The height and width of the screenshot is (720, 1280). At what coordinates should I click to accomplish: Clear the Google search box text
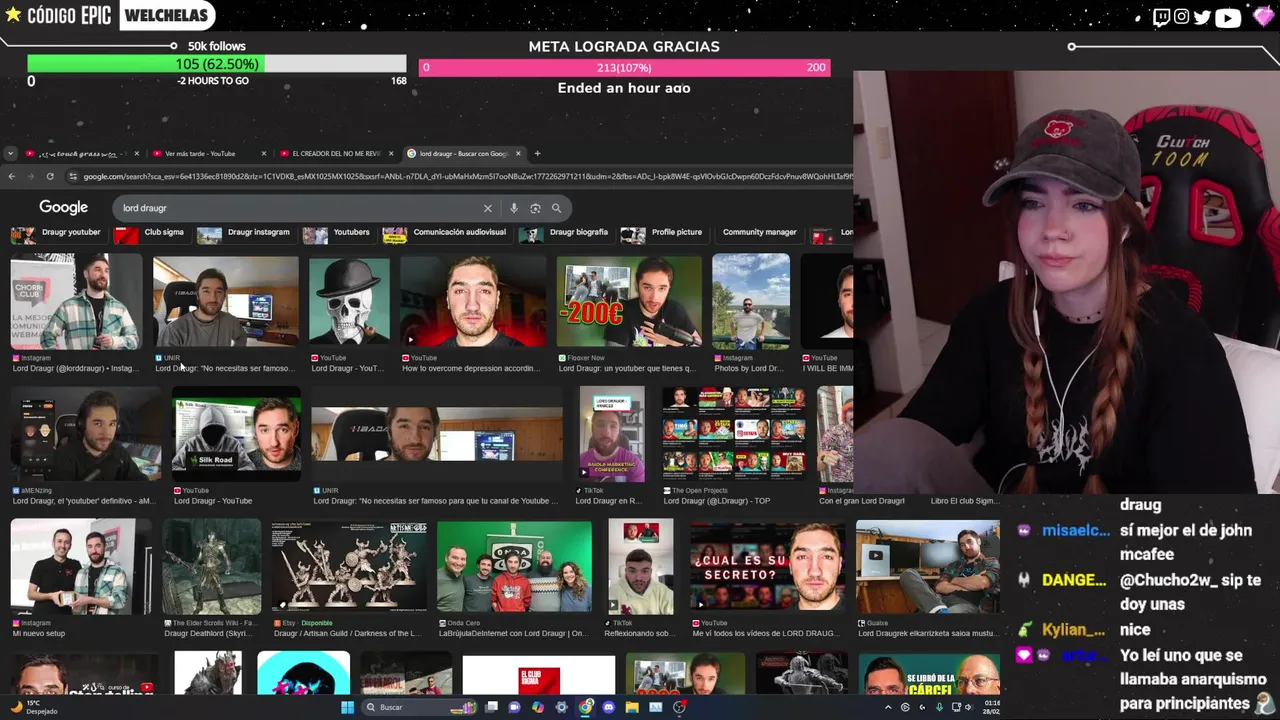coord(488,208)
